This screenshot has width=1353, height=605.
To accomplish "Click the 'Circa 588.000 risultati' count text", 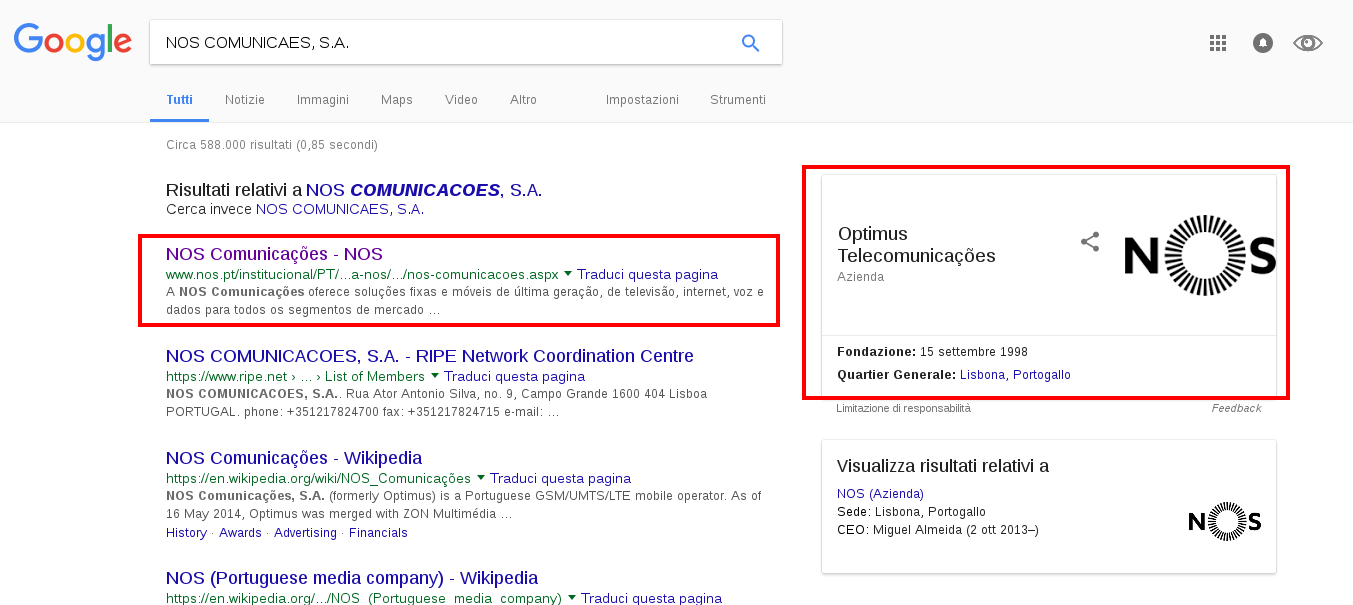I will click(272, 145).
